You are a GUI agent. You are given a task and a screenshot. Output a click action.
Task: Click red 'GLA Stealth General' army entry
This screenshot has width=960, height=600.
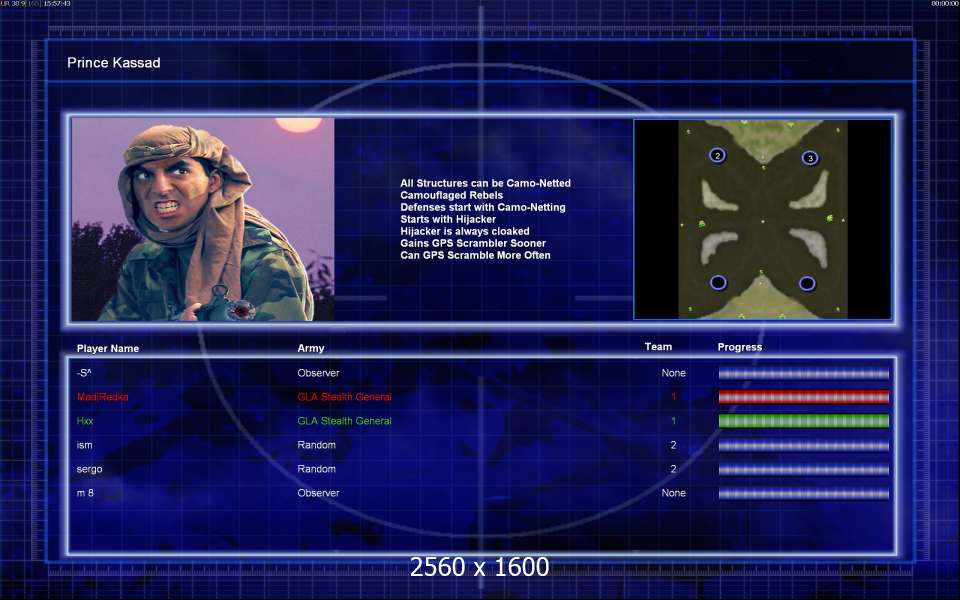point(345,397)
